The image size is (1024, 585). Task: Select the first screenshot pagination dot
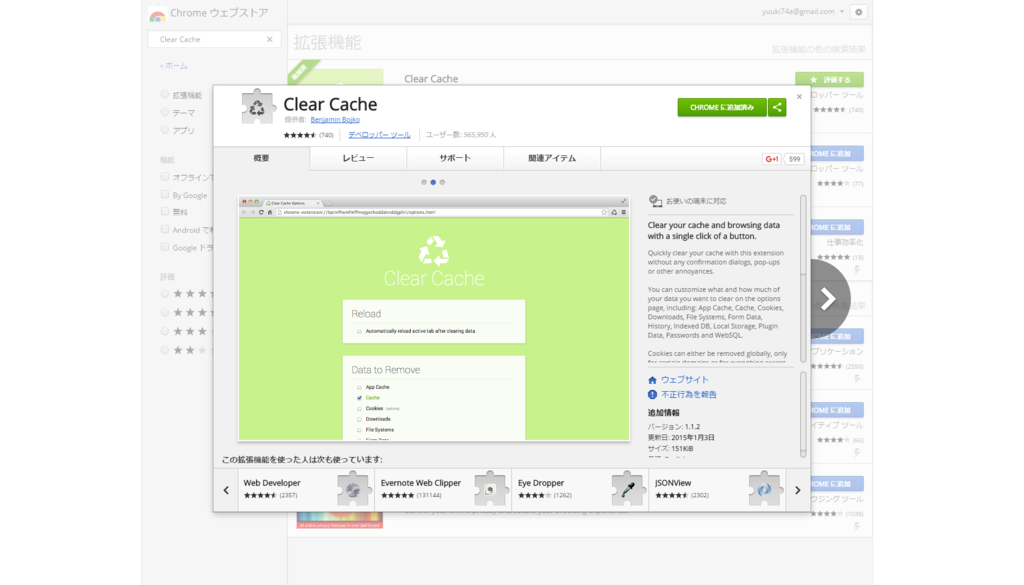(424, 182)
